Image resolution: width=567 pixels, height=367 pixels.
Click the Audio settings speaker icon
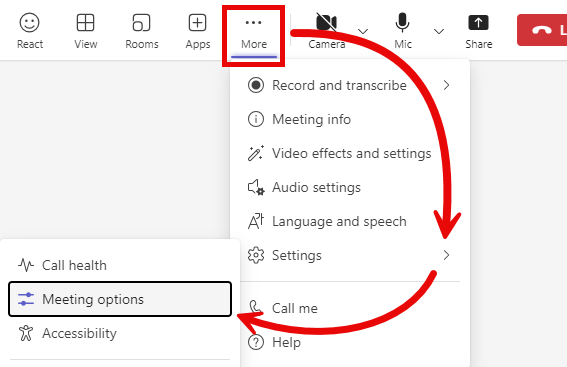coord(256,187)
